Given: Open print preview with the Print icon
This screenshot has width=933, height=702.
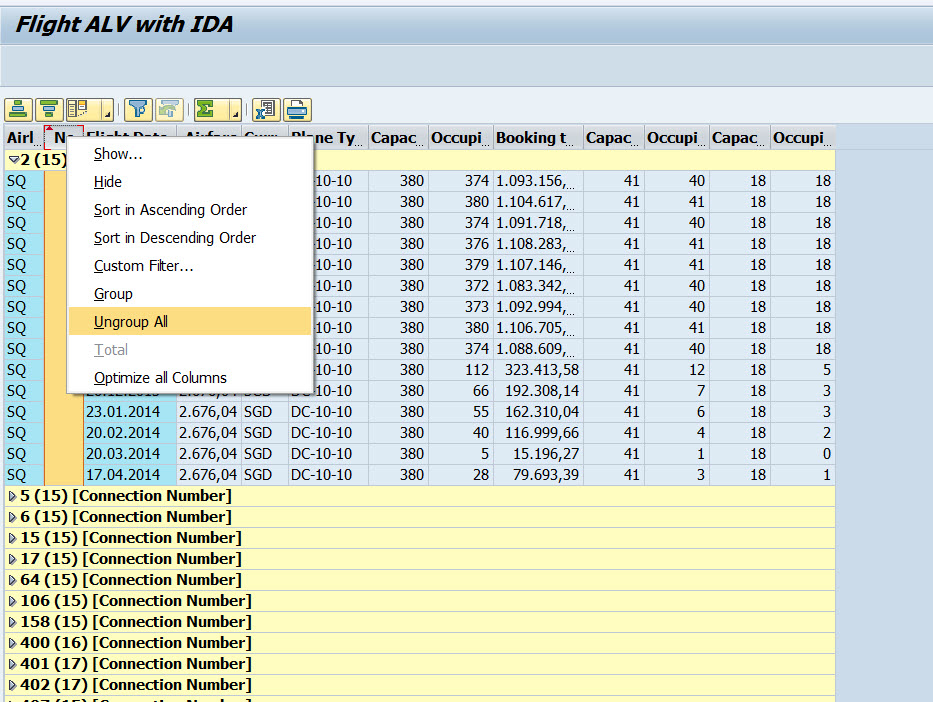Looking at the screenshot, I should (x=297, y=110).
